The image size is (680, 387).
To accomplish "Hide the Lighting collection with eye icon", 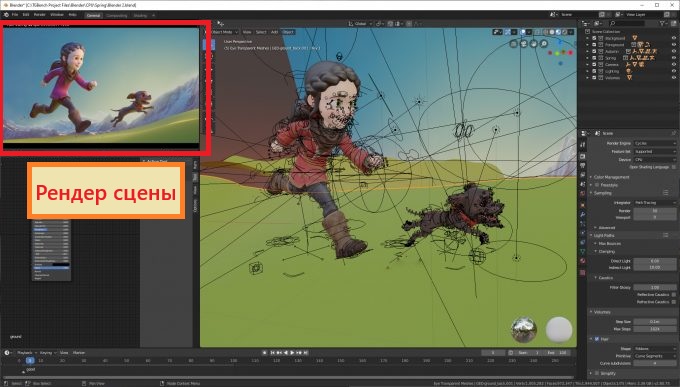I will point(673,71).
